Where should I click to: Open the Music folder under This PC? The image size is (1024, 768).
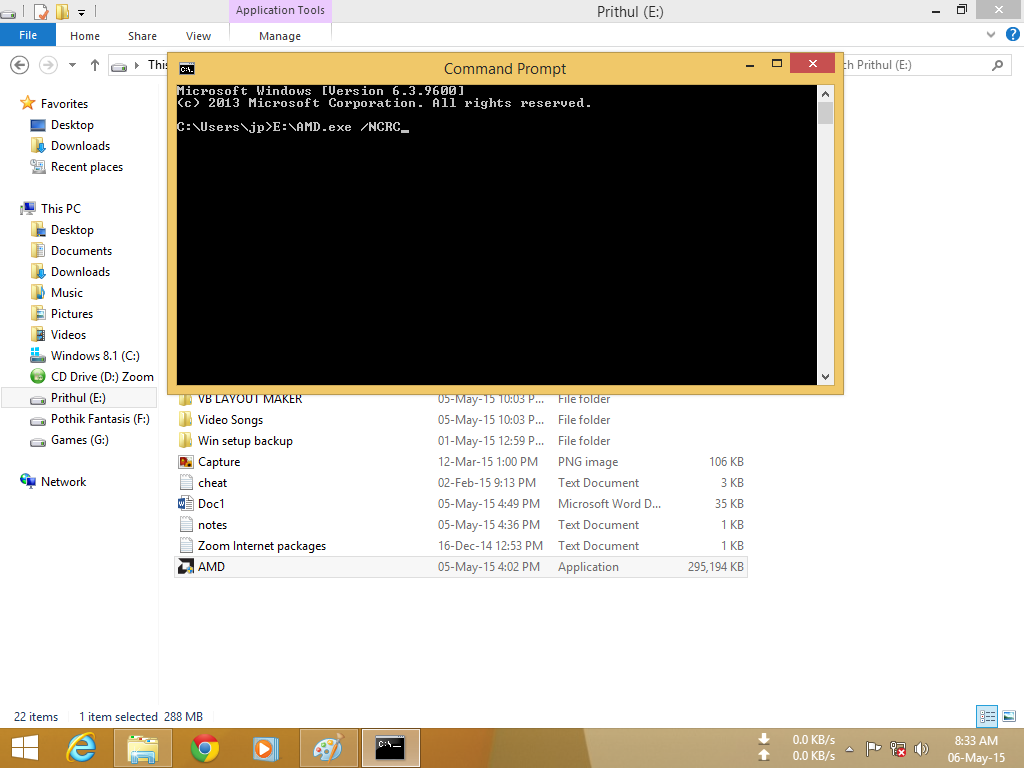coord(67,293)
